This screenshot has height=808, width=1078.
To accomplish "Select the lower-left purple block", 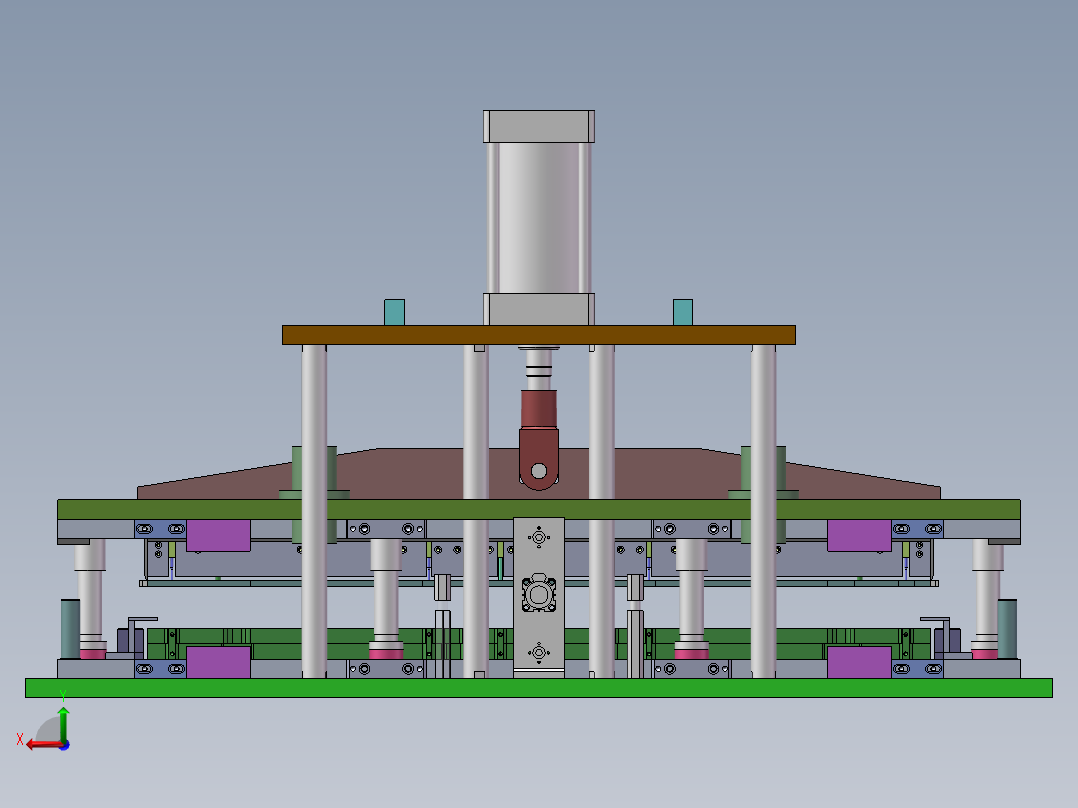I will click(x=218, y=662).
